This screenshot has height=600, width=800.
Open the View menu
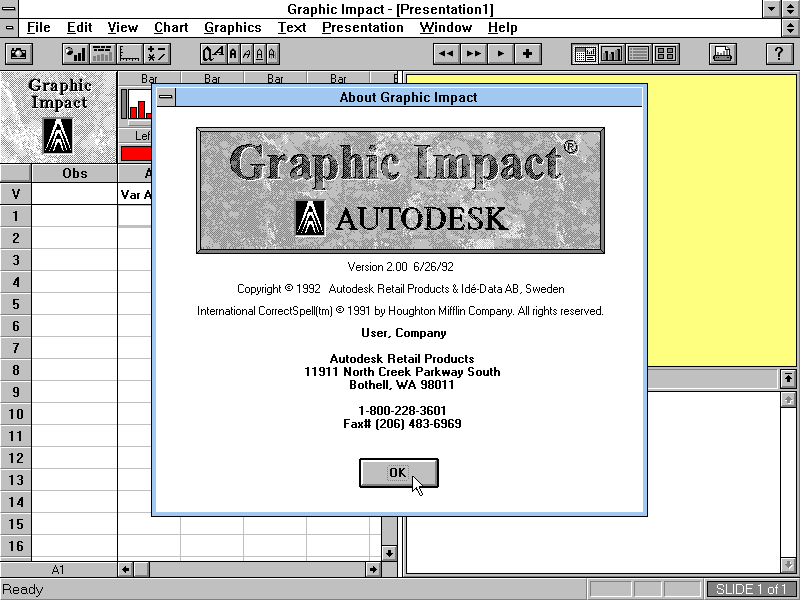tap(122, 28)
